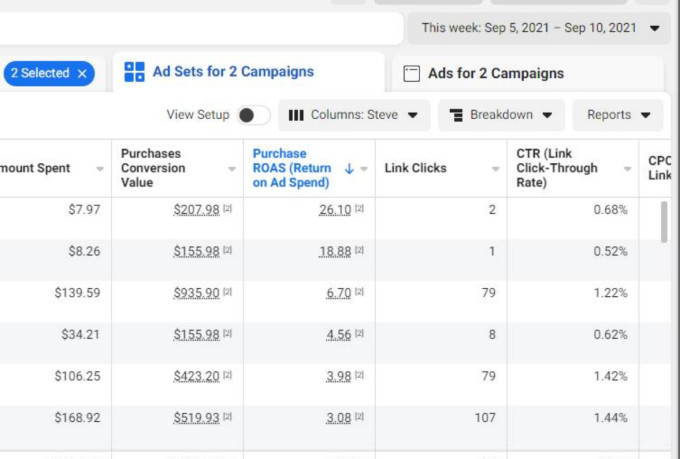Click the $207.98 conversion value link
Screen dimensions: 680x459
[196, 210]
